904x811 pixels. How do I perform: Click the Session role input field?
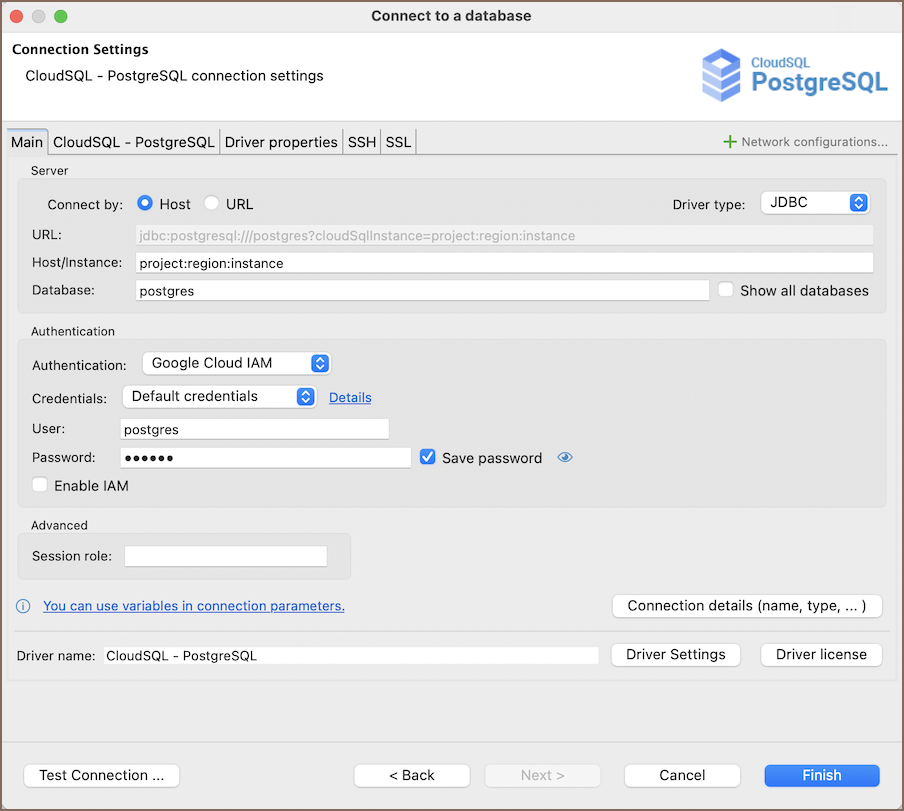[x=226, y=556]
